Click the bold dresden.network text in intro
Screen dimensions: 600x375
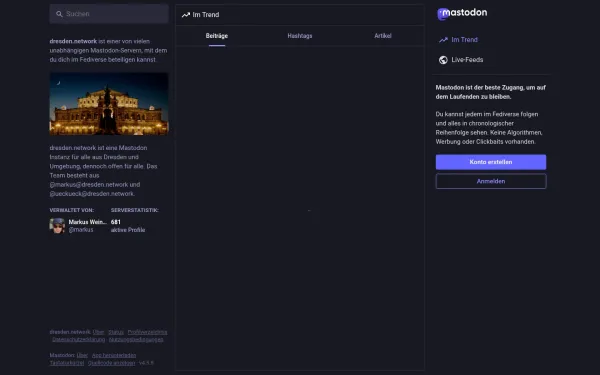coord(73,41)
